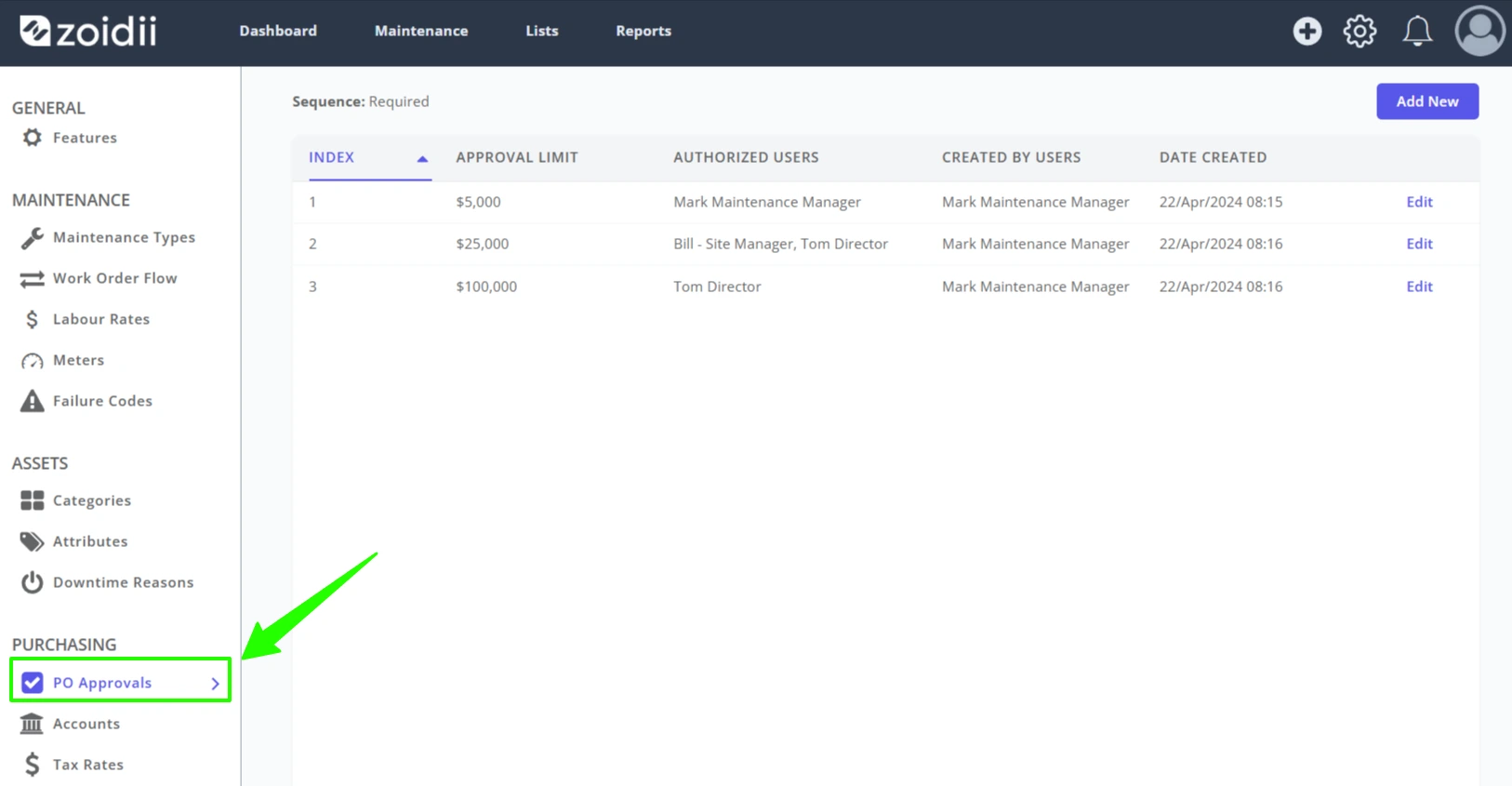Open the notifications bell
Viewport: 1512px width, 786px height.
coord(1417,31)
